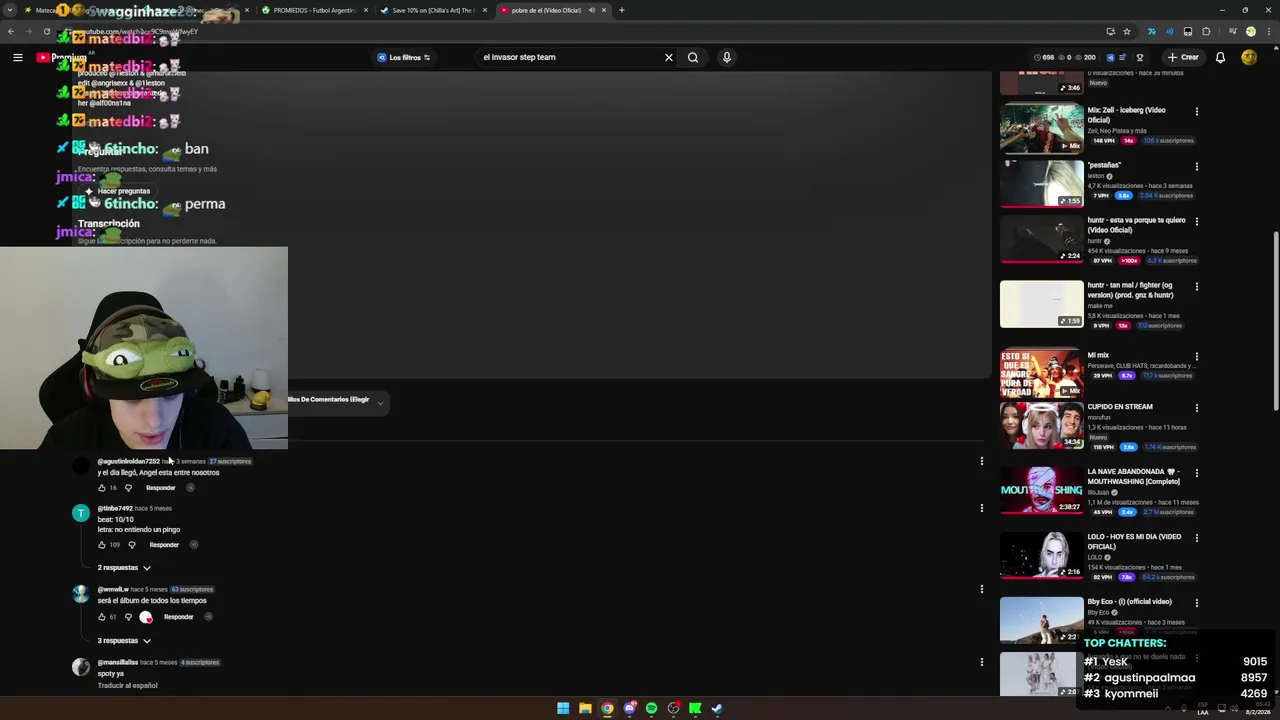
Task: Open the YouTube hamburger guide menu
Action: click(17, 57)
